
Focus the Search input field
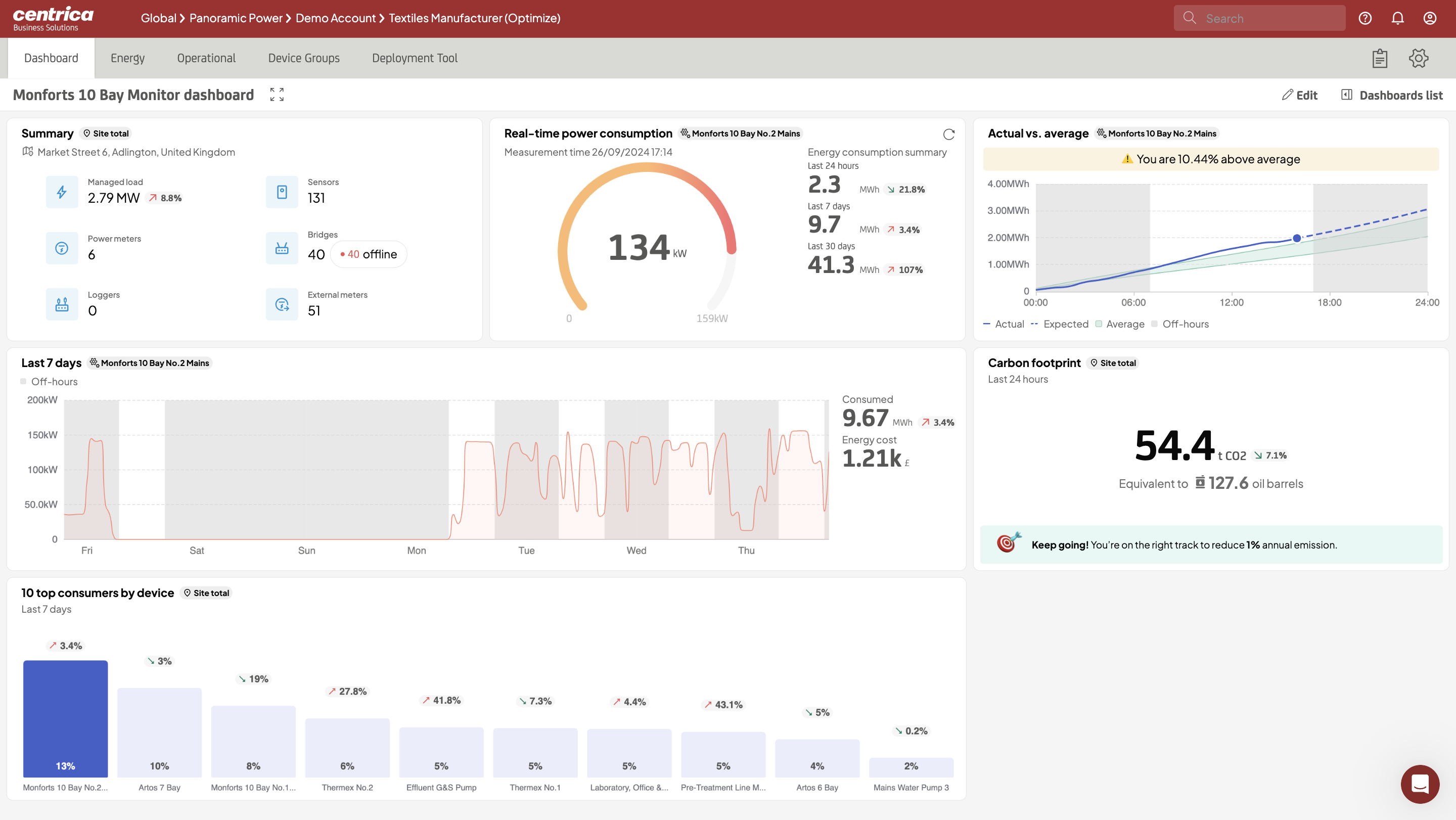(1259, 18)
